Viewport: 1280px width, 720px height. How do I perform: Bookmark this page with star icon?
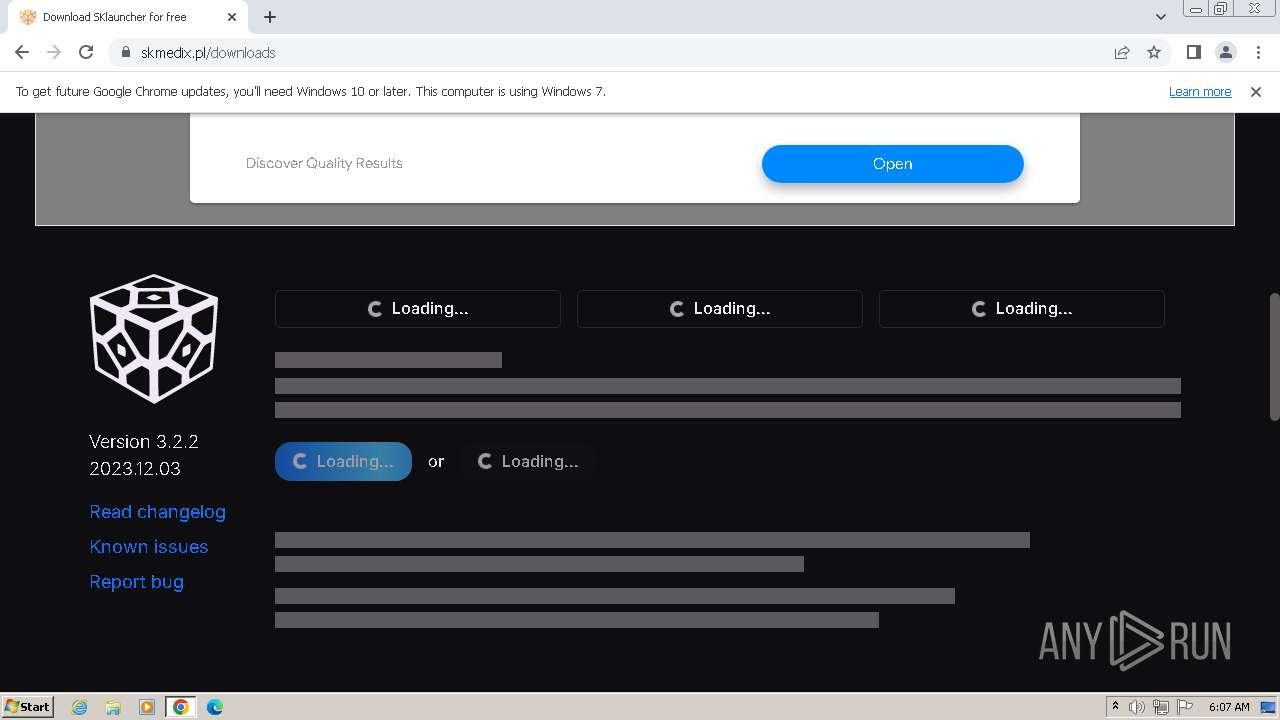click(x=1154, y=52)
